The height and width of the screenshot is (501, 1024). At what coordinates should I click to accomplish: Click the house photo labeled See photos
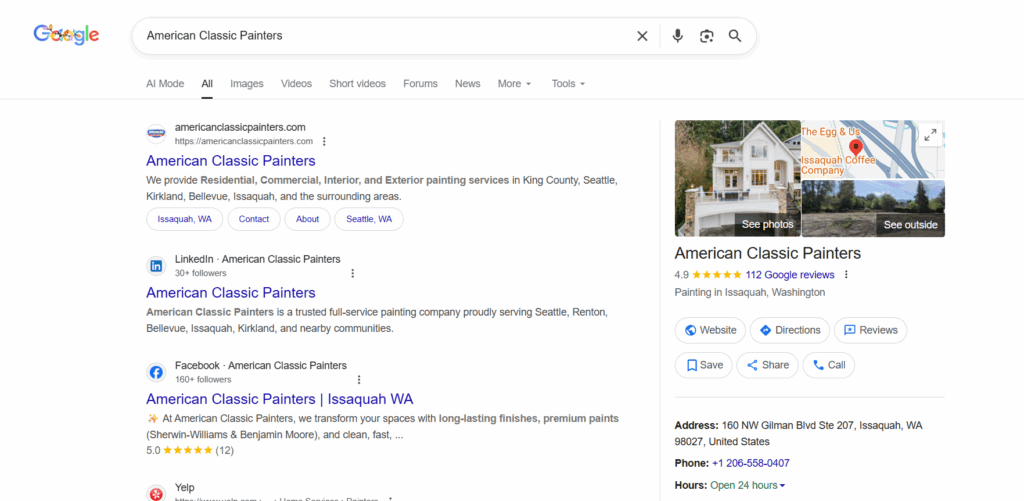737,178
